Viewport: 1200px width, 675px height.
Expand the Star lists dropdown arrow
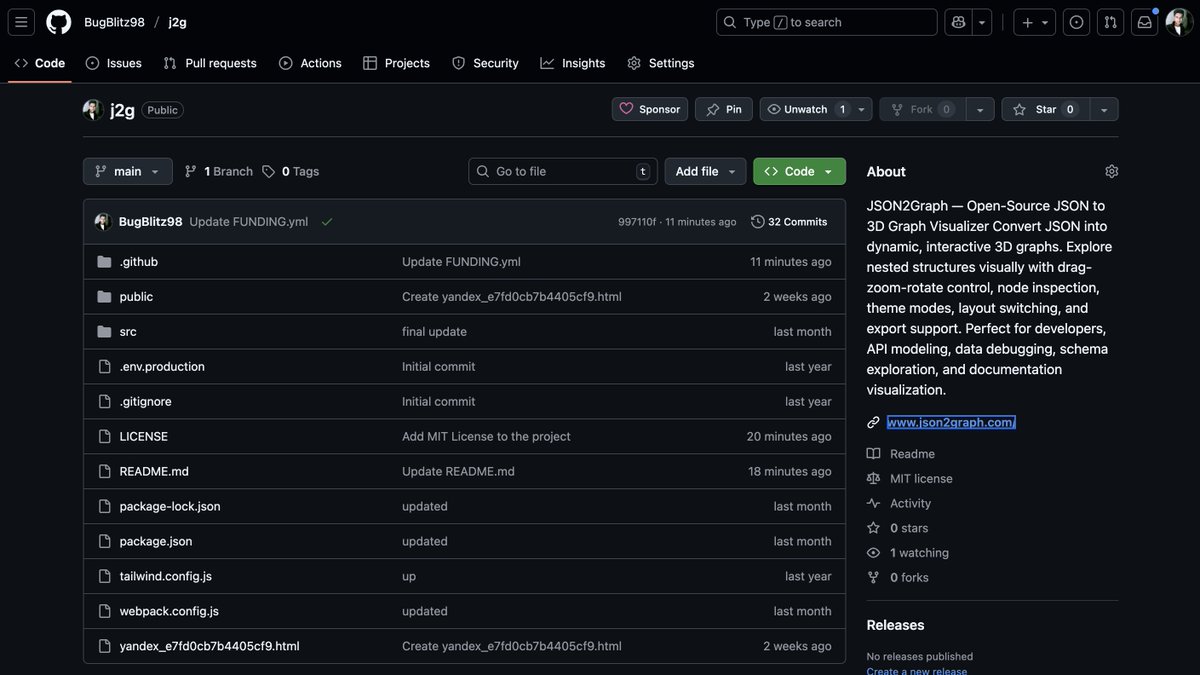1104,109
